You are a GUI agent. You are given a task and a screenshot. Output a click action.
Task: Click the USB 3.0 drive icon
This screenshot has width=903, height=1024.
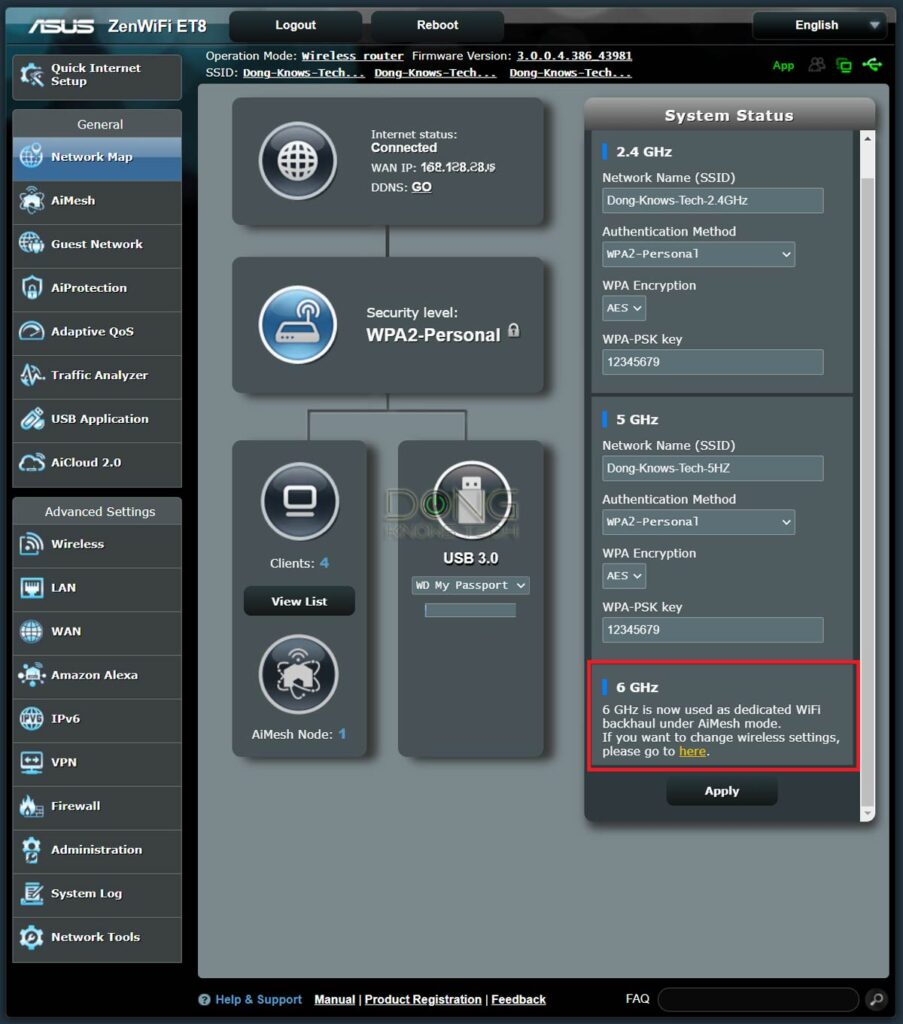pos(471,500)
